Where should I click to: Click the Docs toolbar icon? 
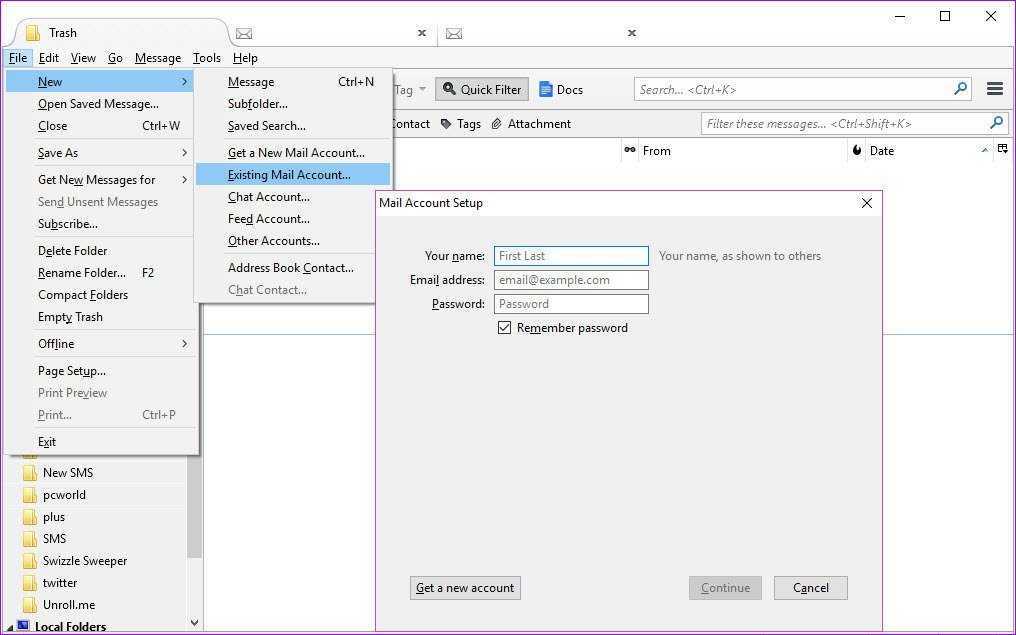point(561,90)
